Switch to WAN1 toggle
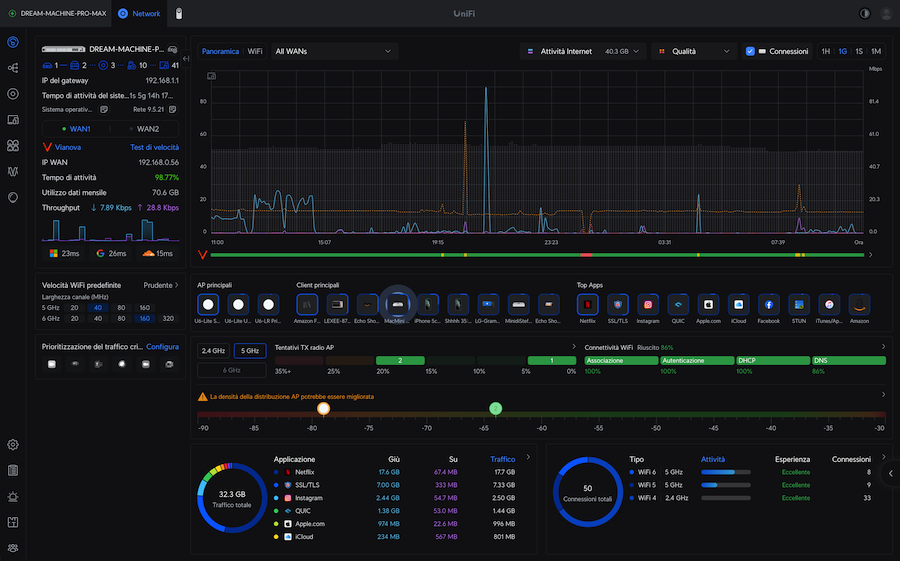The width and height of the screenshot is (900, 561). [76, 129]
